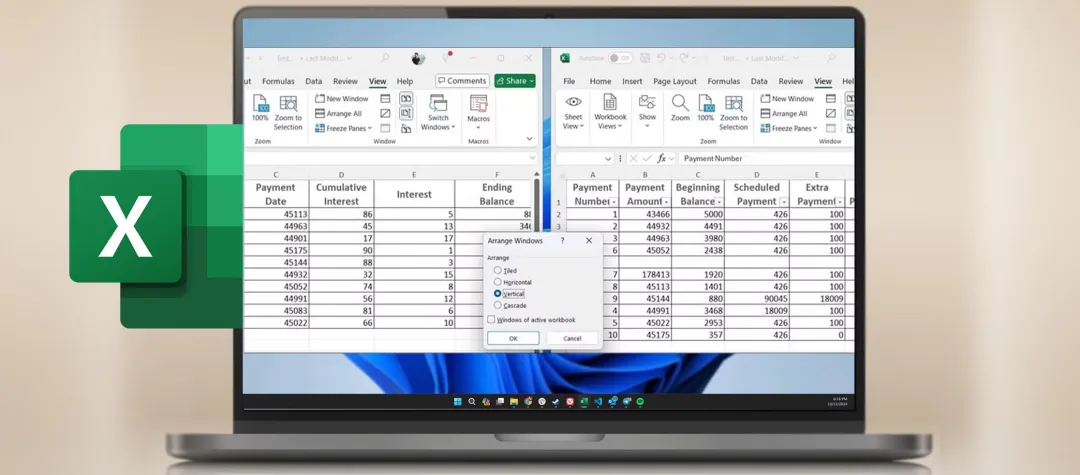Click Reset Window Position in left window
This screenshot has height=475, width=1080.
pyautogui.click(x=406, y=128)
